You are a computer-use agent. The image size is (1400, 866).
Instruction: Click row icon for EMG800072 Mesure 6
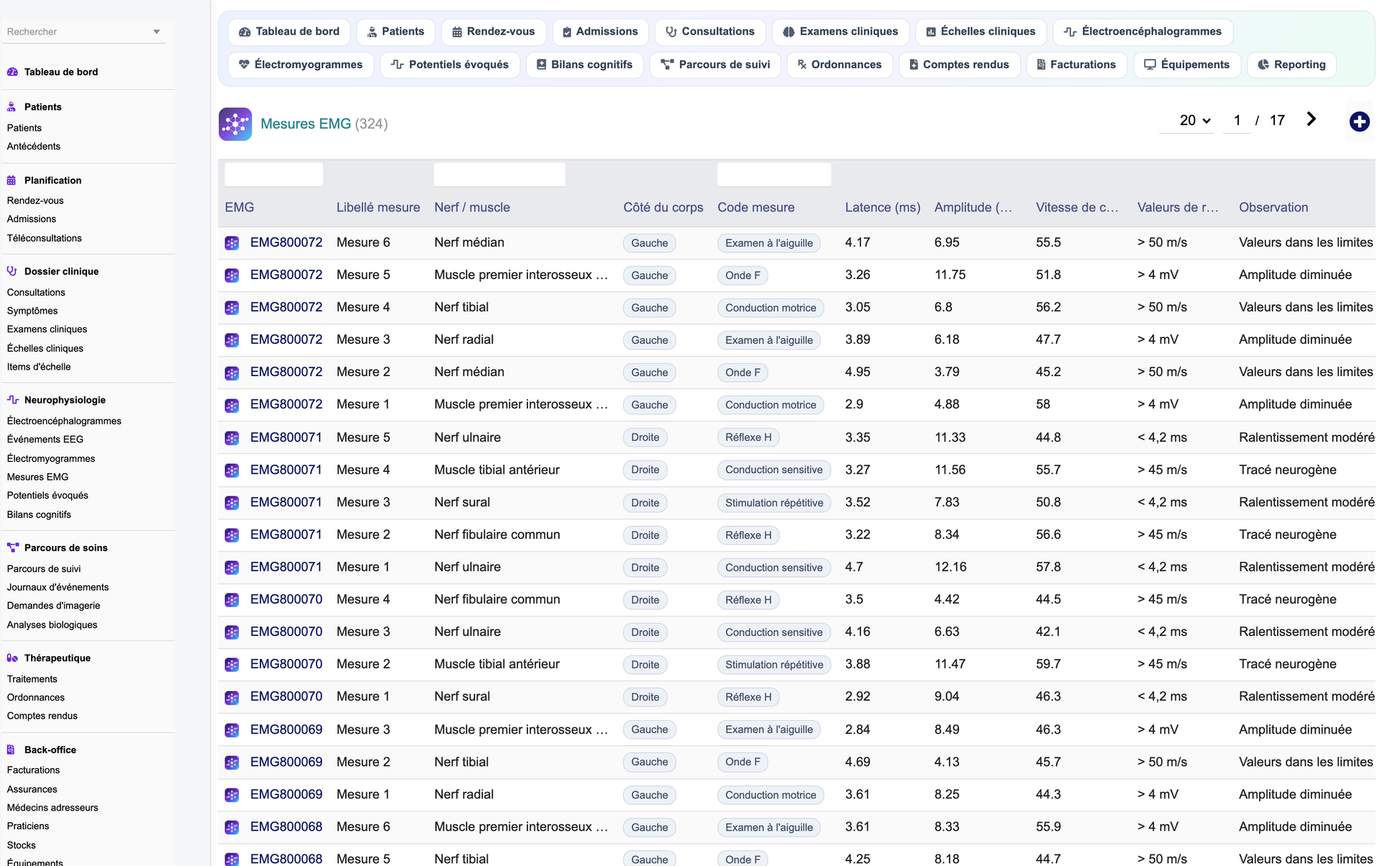pos(232,243)
